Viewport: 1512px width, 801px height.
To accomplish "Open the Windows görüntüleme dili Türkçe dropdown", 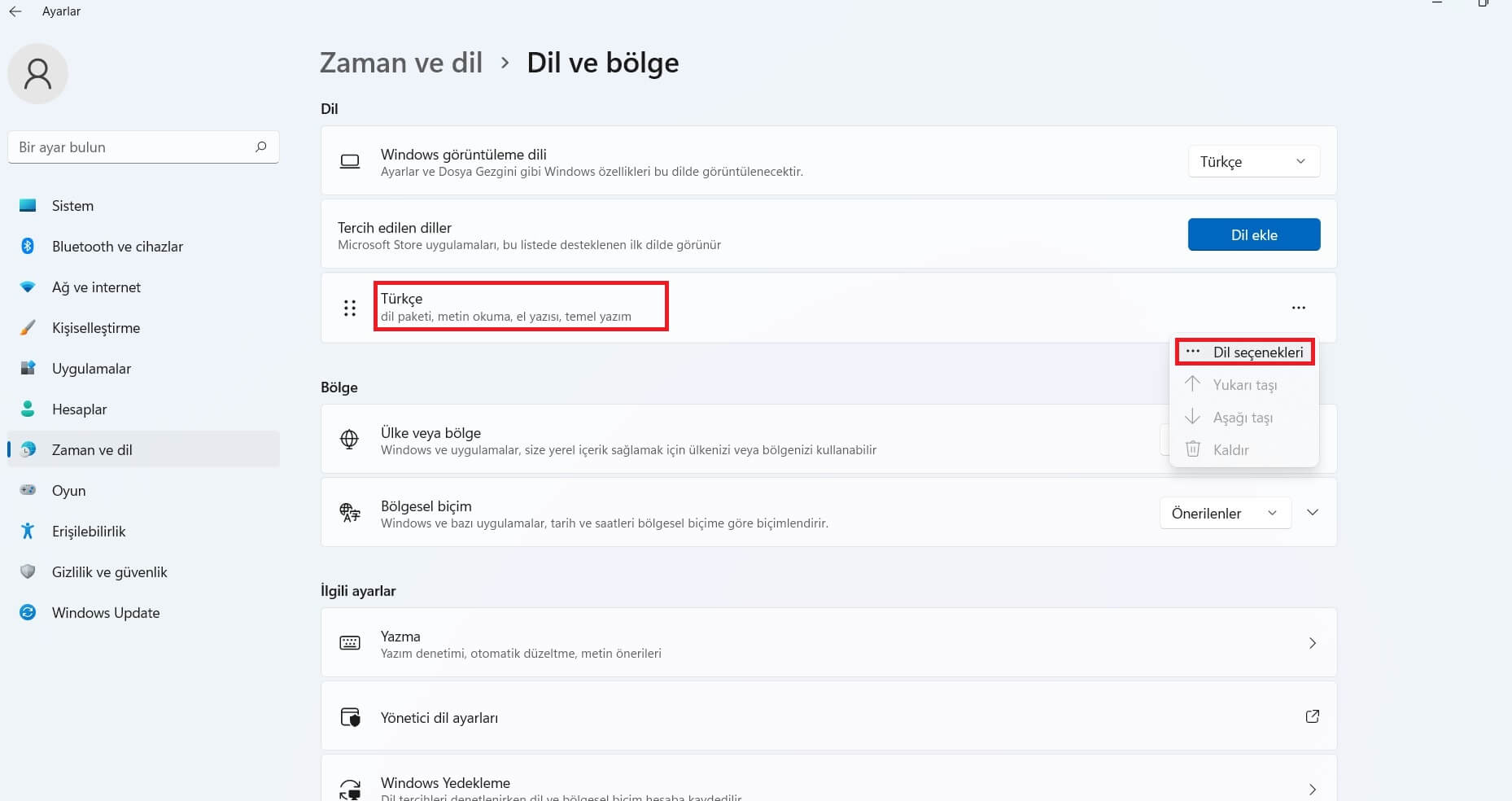I will (x=1253, y=161).
